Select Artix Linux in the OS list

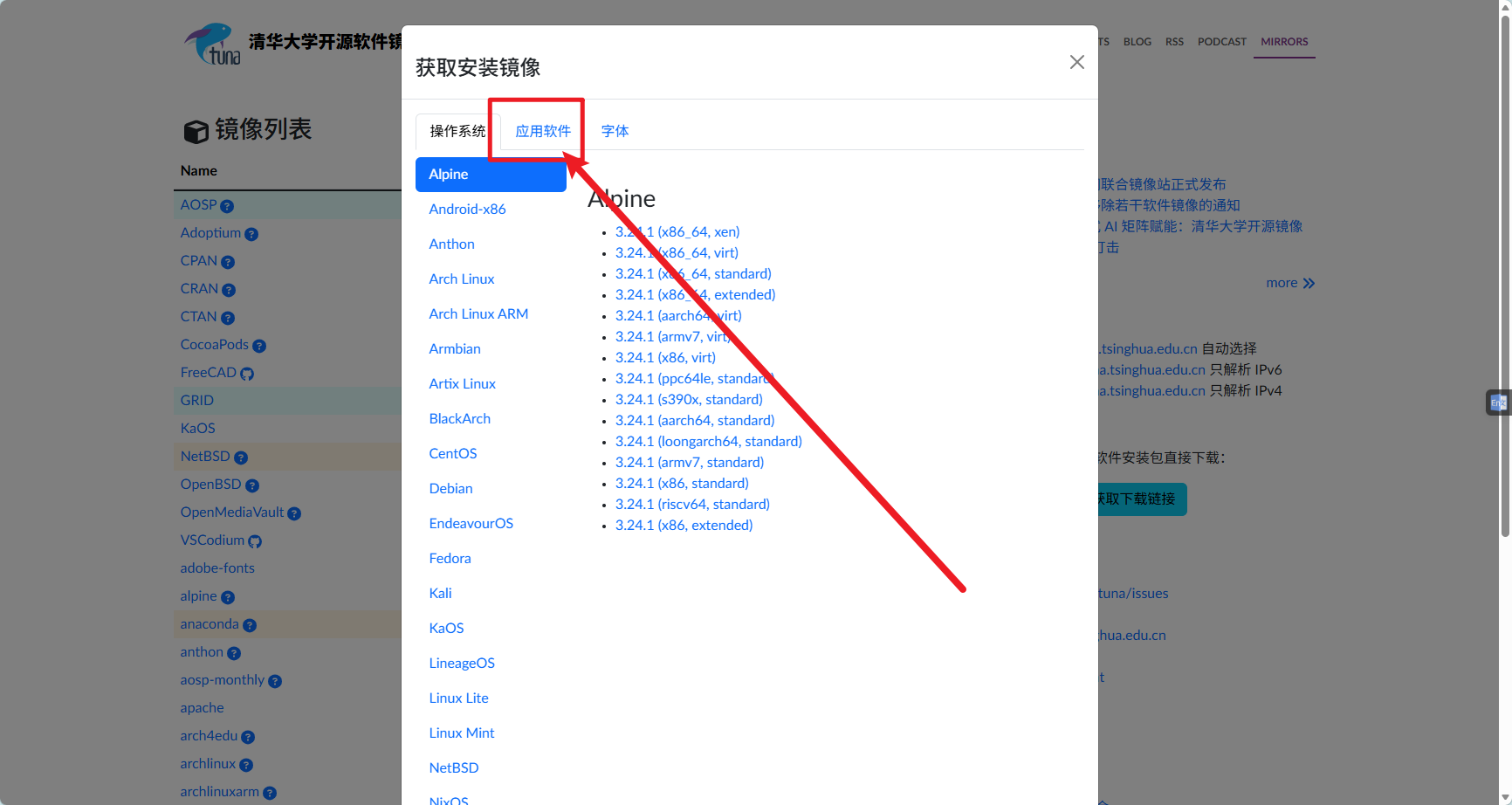[491, 384]
